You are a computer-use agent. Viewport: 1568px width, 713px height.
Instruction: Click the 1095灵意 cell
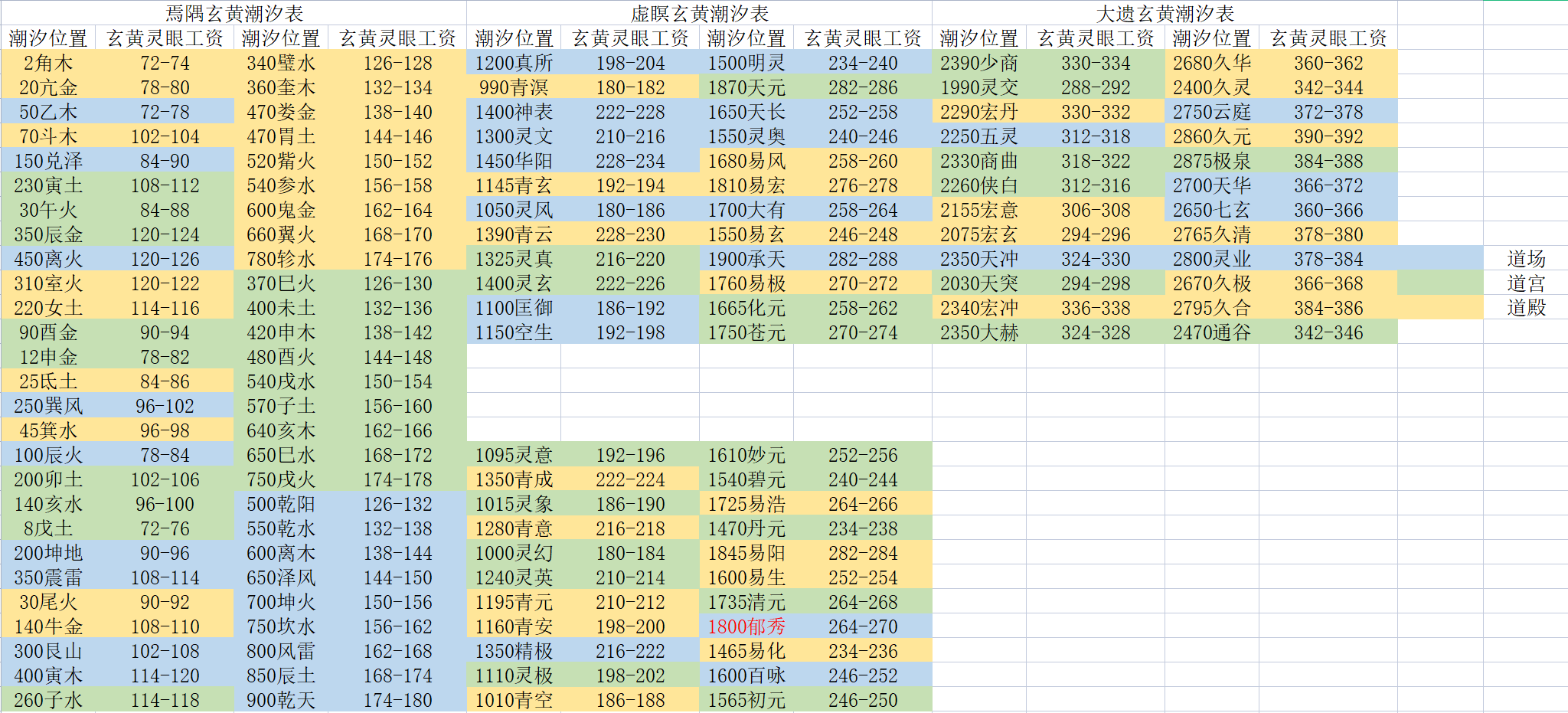pyautogui.click(x=514, y=454)
